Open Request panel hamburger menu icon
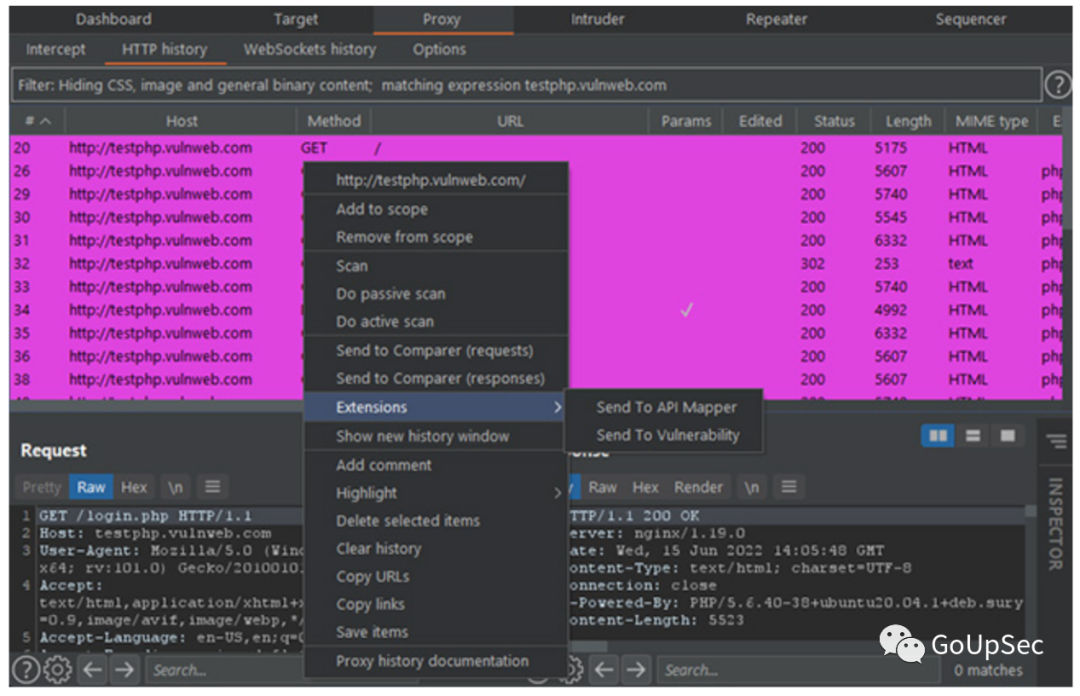This screenshot has width=1080, height=696. pos(212,487)
